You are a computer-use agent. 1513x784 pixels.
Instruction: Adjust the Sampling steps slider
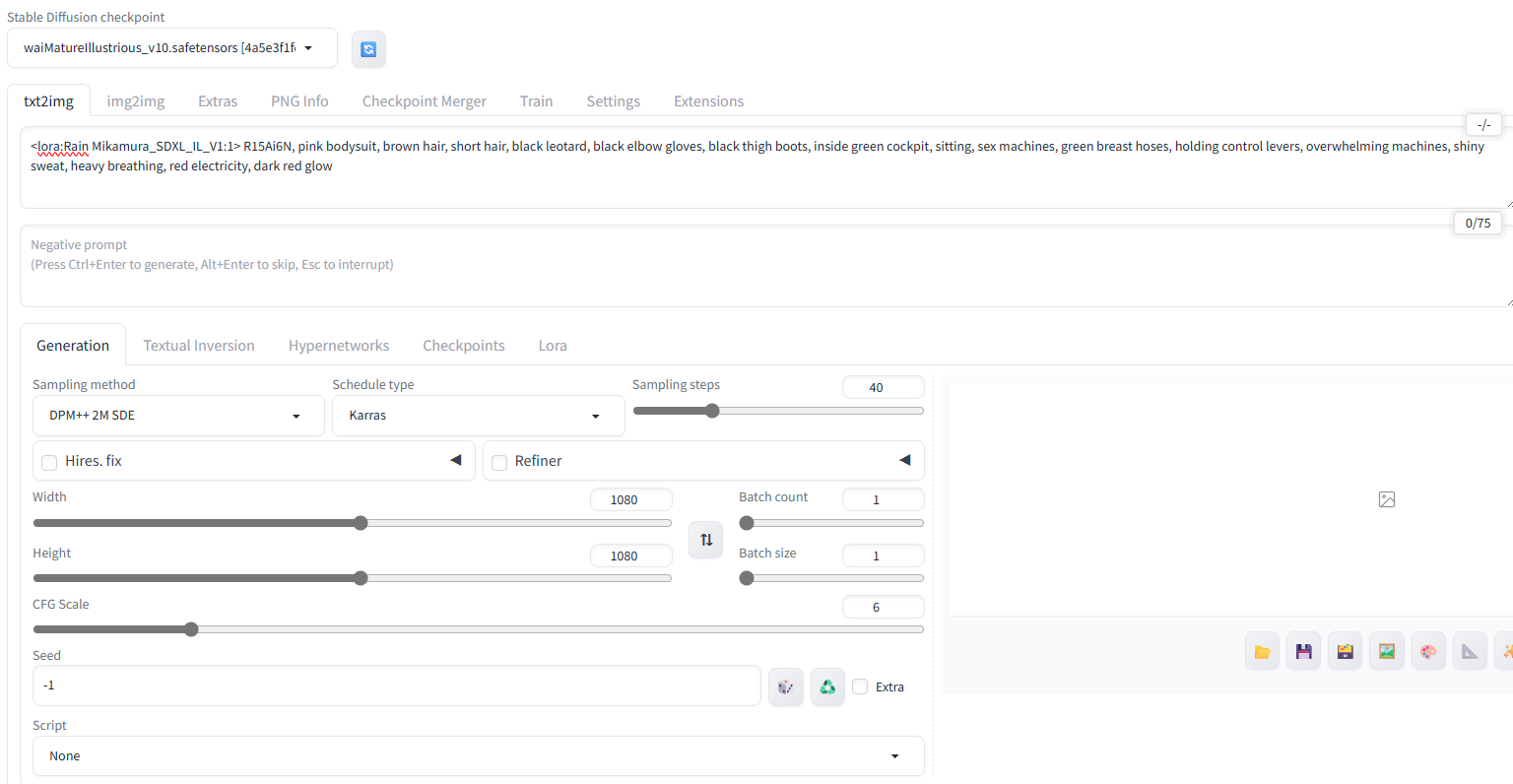pyautogui.click(x=778, y=411)
